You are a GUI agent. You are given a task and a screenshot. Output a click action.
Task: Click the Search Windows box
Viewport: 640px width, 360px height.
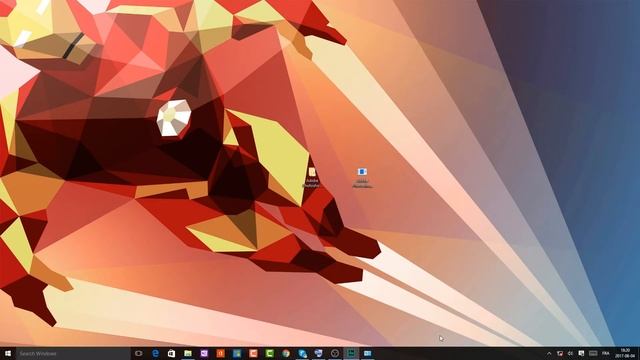[73, 353]
